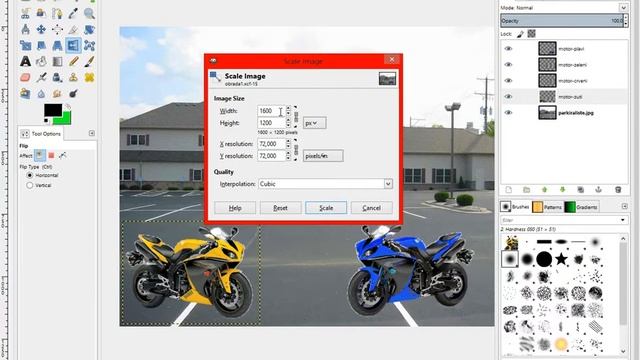Select the Perspective tool
Viewport: 640px width, 360px height.
tap(57, 45)
